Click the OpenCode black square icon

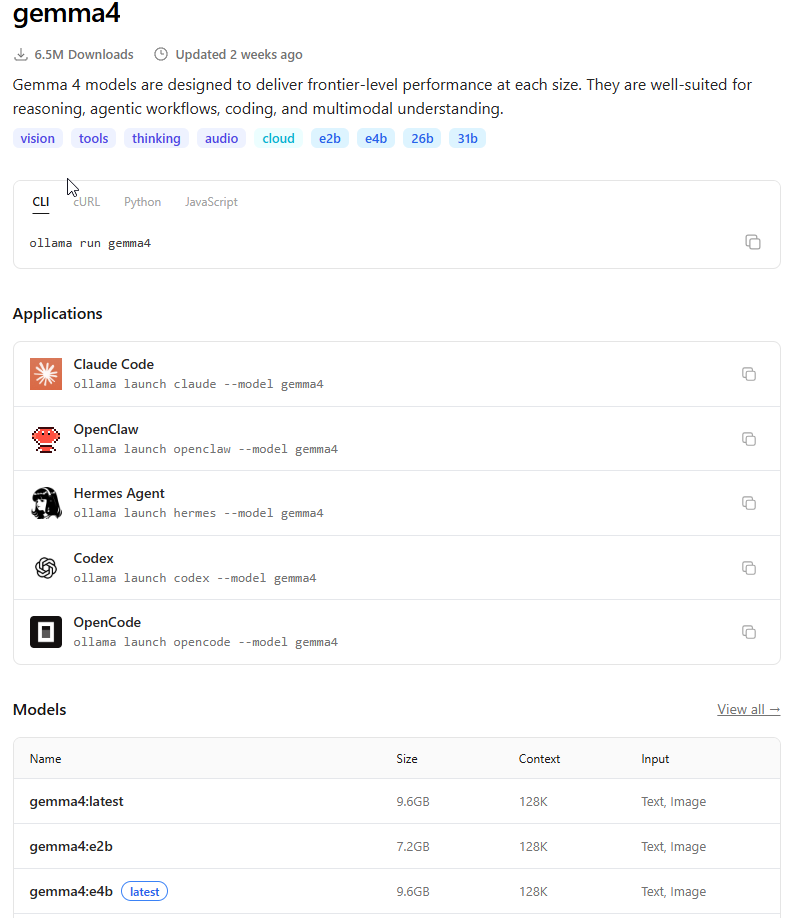(46, 632)
